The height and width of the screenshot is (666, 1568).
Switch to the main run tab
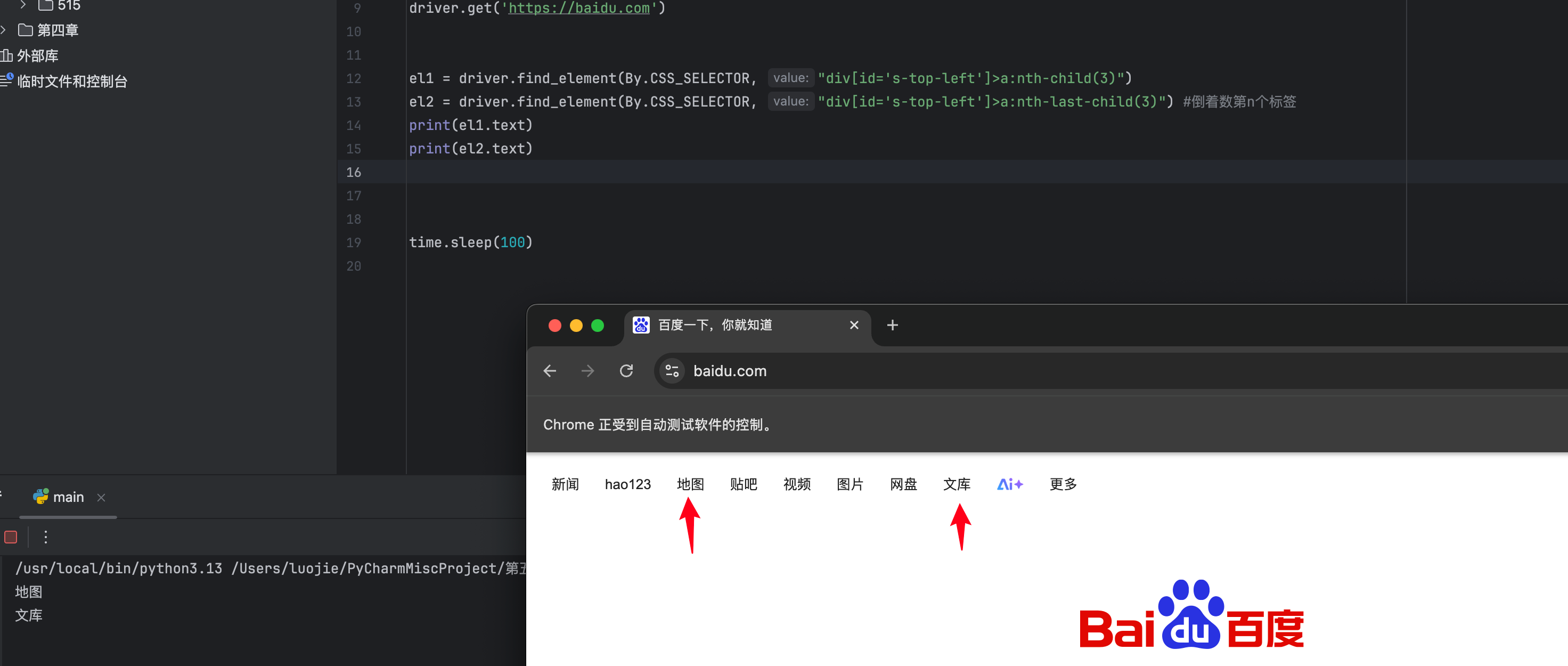pos(68,498)
